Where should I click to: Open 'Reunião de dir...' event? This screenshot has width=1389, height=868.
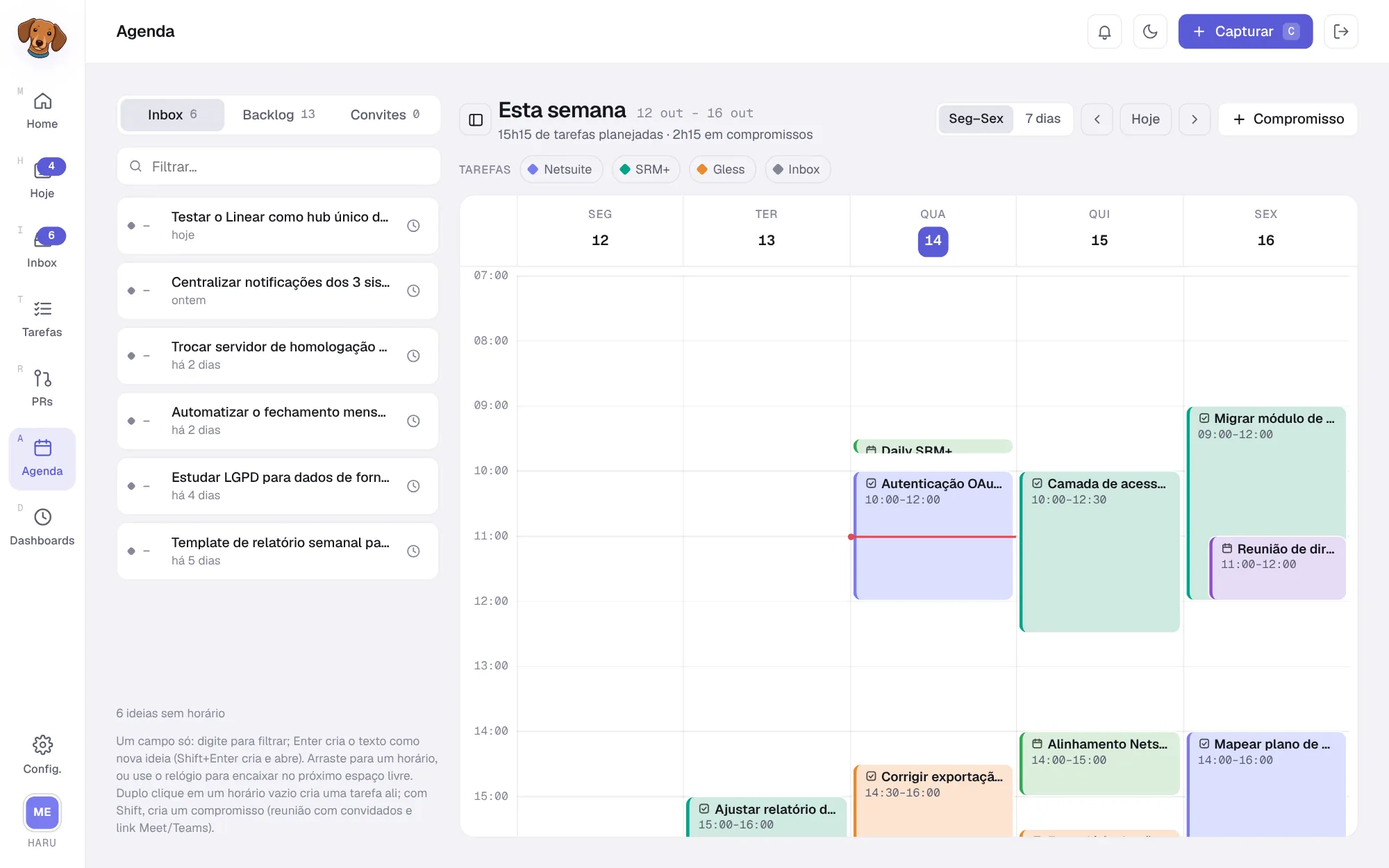[1278, 568]
